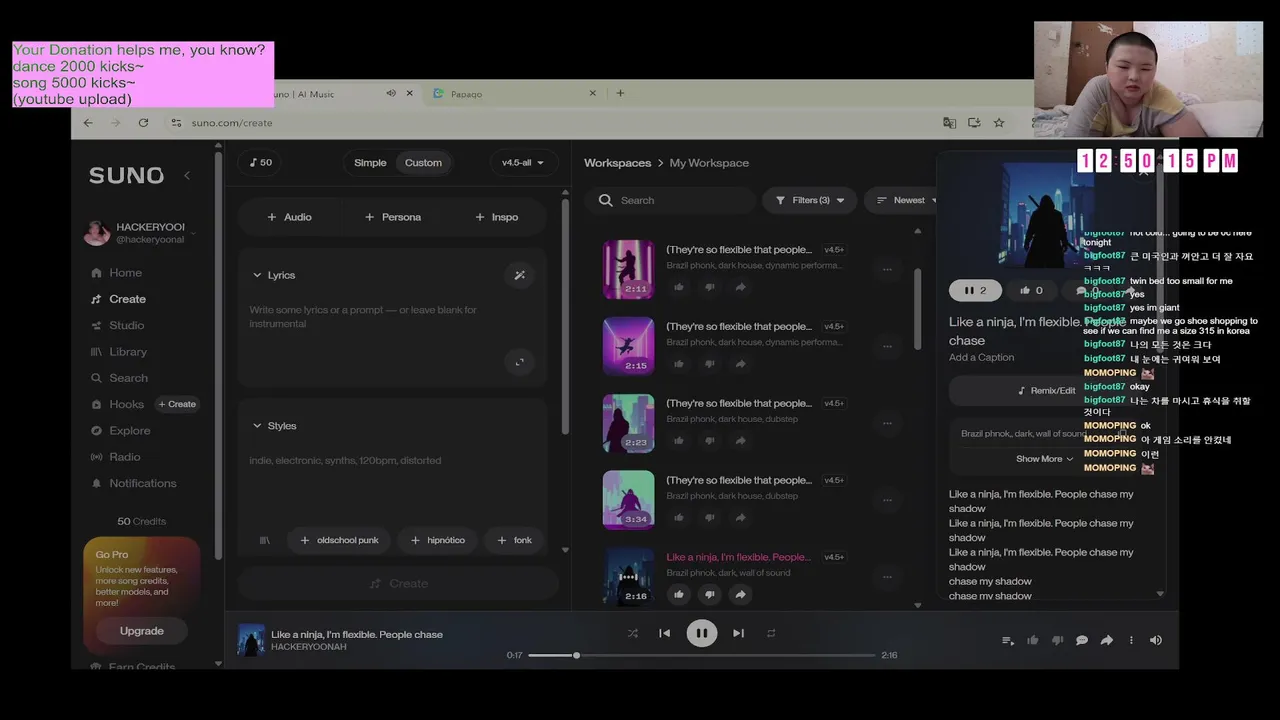This screenshot has height=720, width=1280.
Task: Switch to Simple mode
Action: (370, 163)
